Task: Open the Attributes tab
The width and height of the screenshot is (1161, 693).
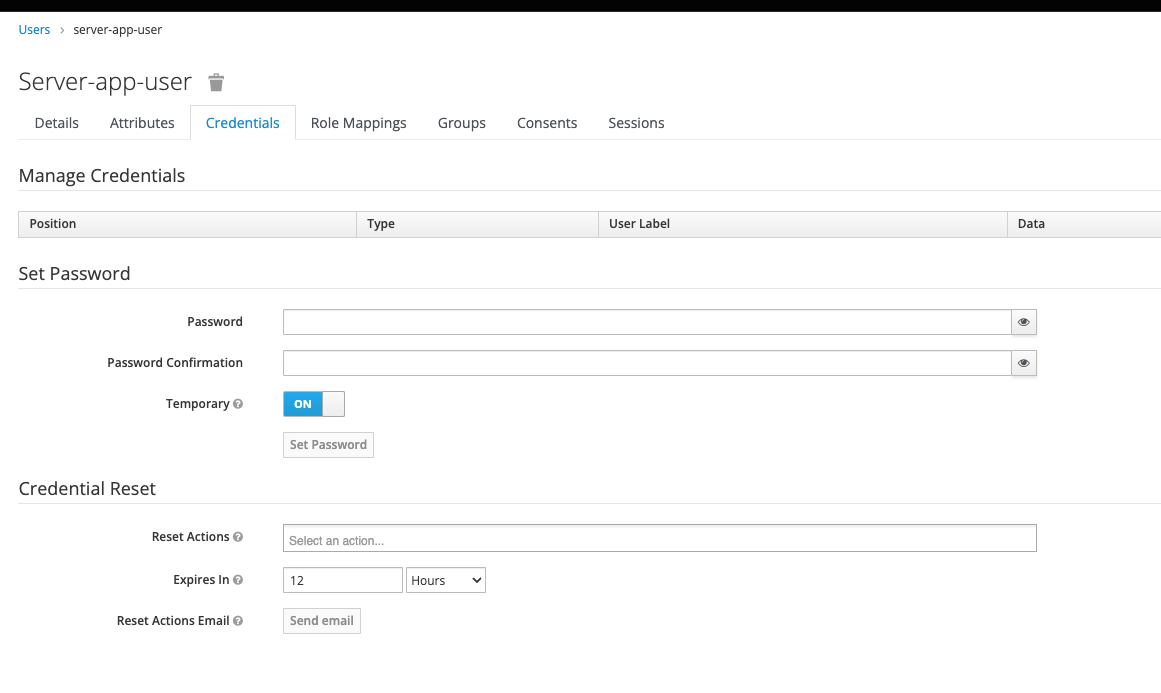Action: [142, 123]
